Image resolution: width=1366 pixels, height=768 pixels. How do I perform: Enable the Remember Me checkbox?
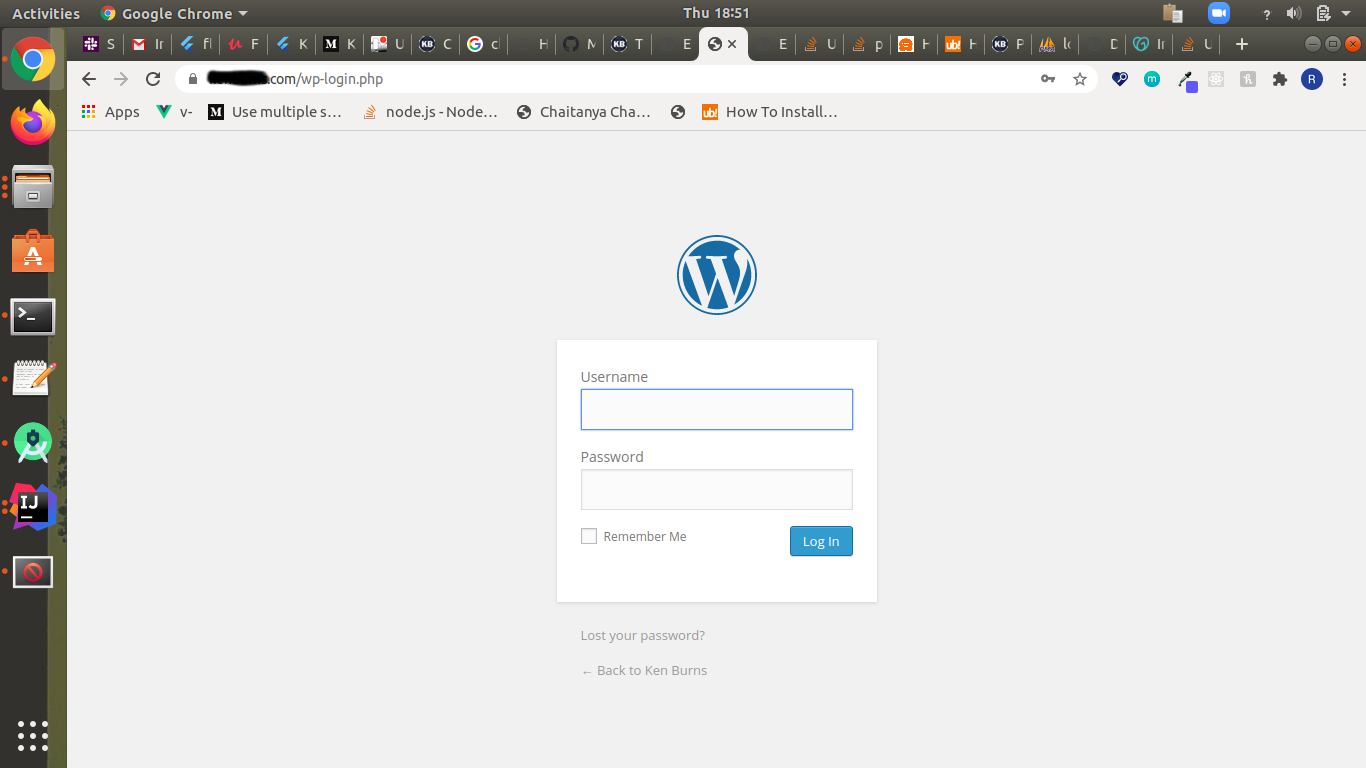click(589, 537)
